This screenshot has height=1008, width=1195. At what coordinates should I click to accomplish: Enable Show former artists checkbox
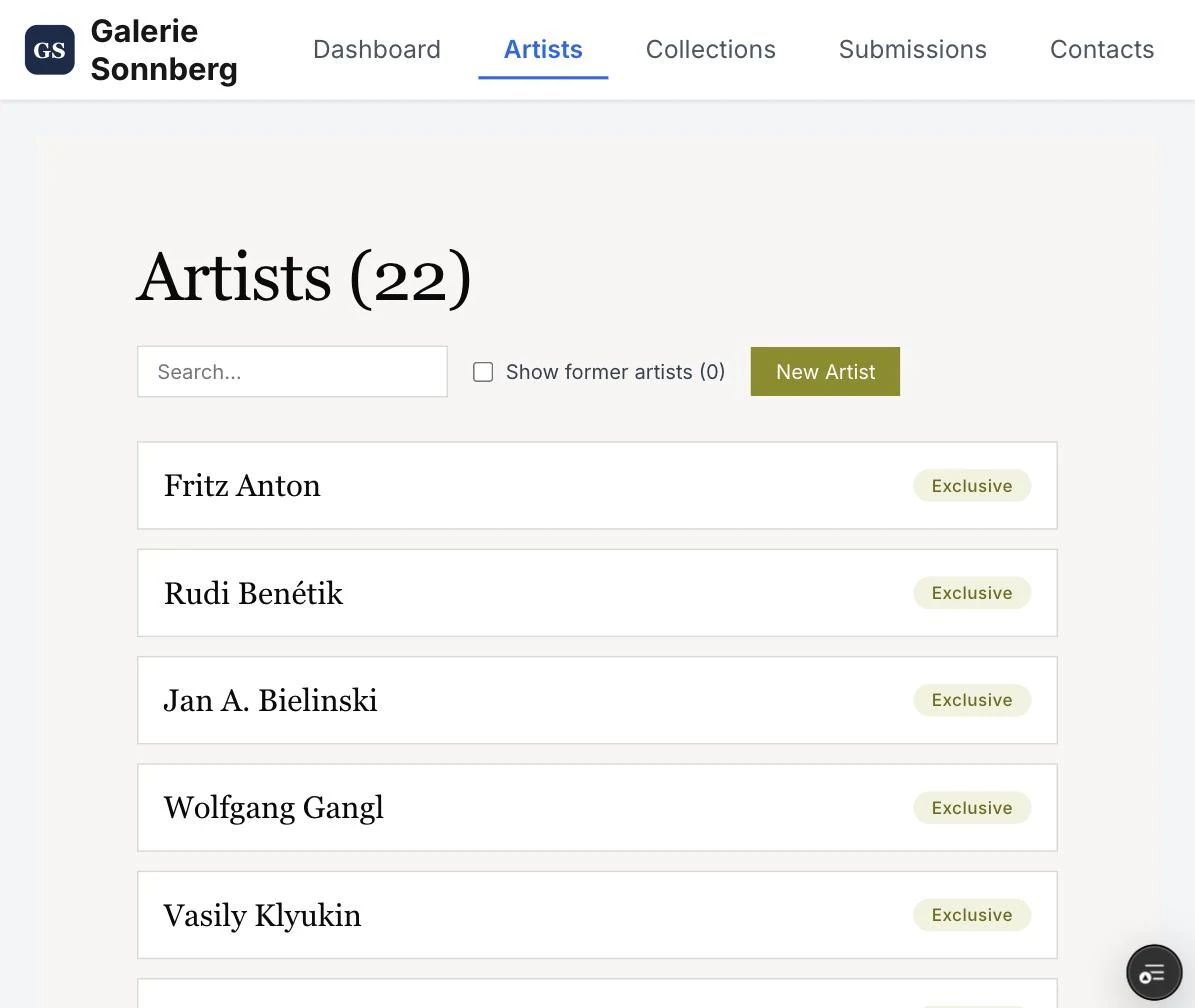(483, 372)
